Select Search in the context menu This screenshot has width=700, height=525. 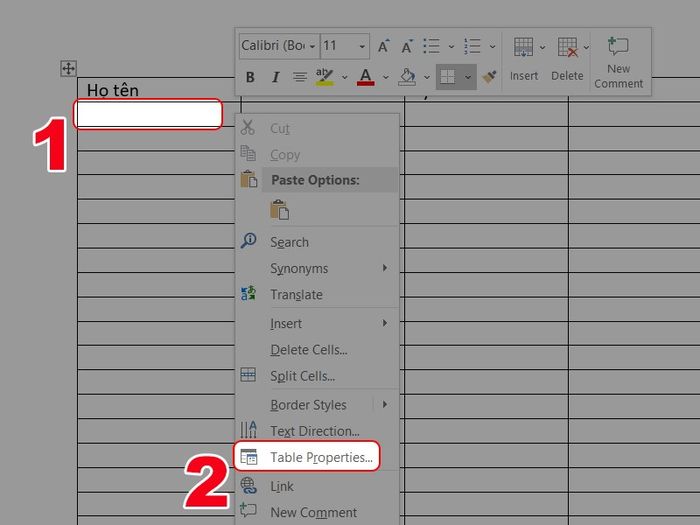(317, 242)
